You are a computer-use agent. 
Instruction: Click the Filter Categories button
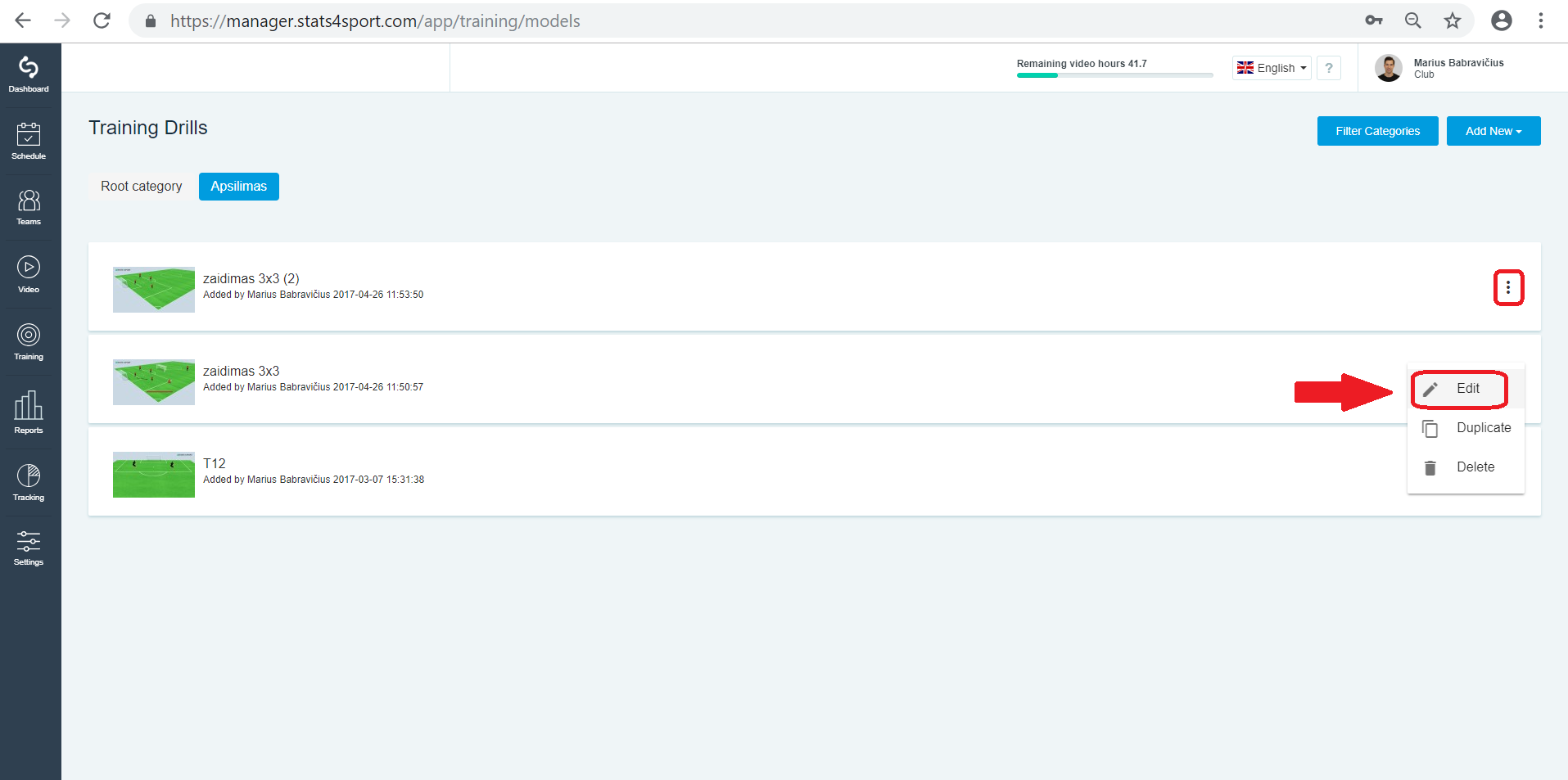1378,131
